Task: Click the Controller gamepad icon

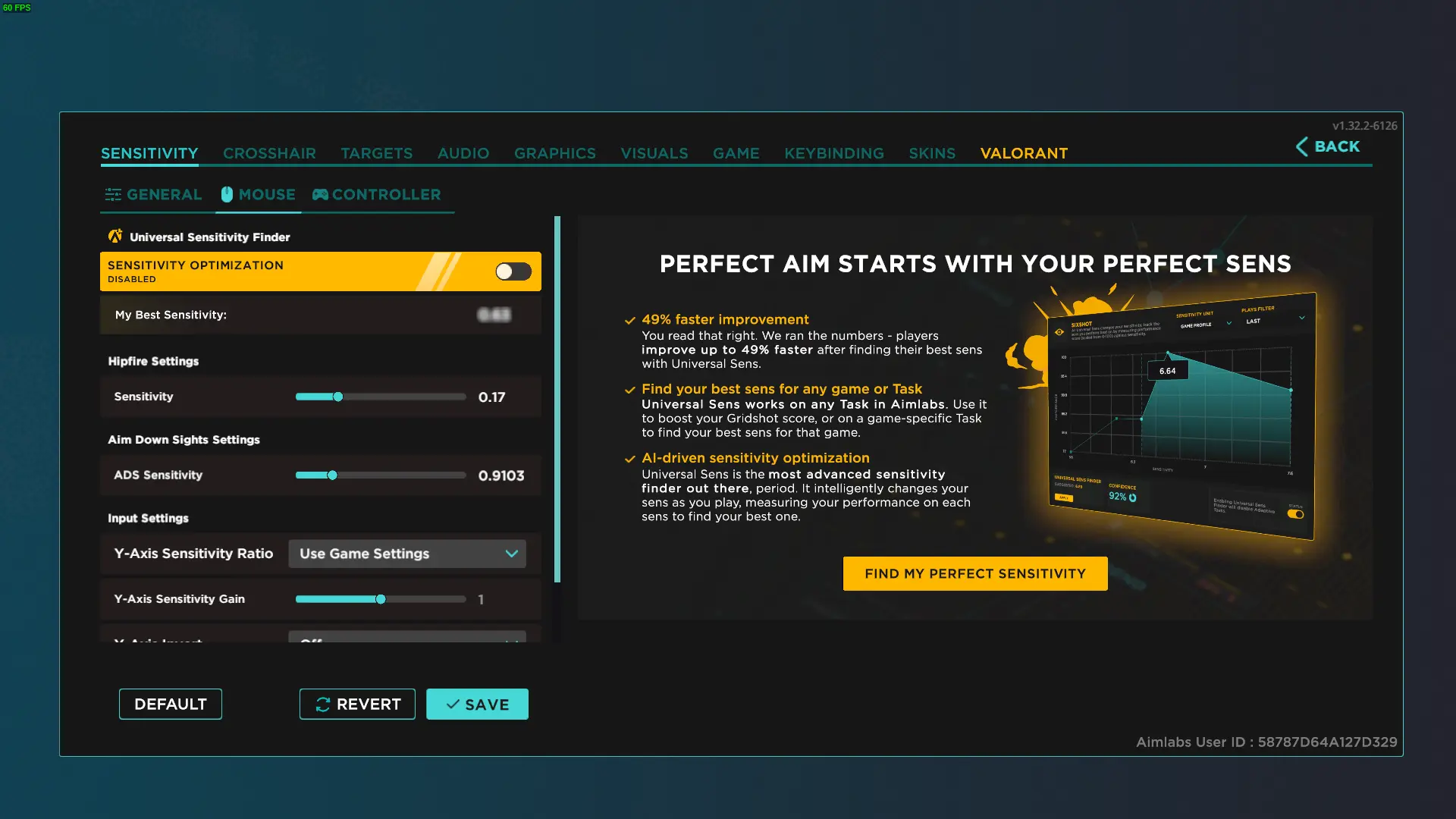Action: coord(320,194)
